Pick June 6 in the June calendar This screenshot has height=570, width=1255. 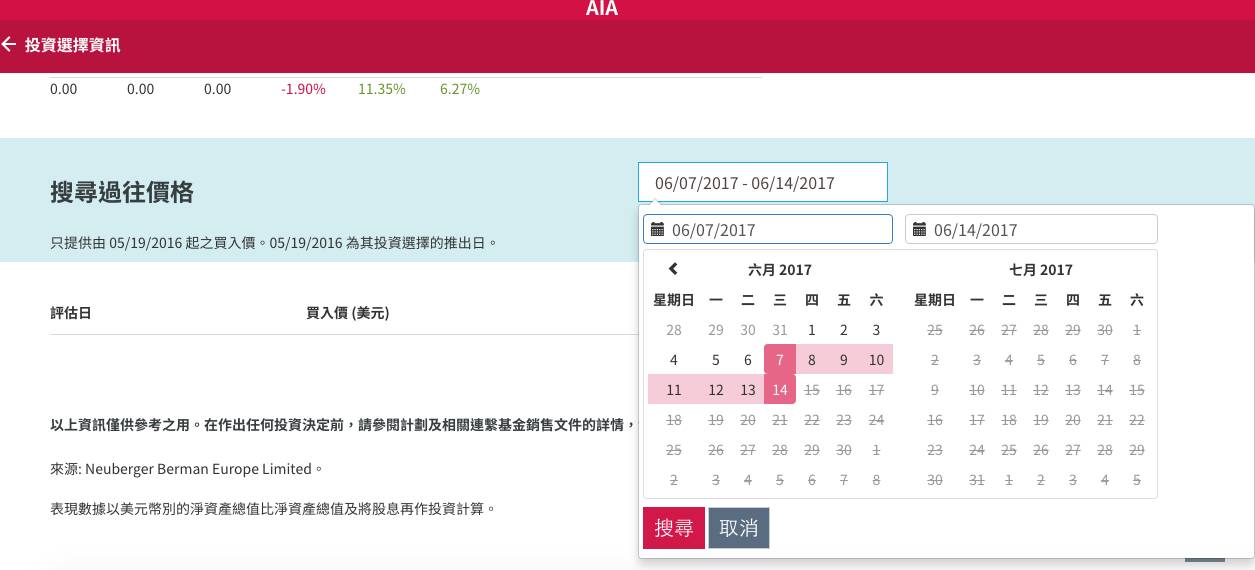coord(748,360)
